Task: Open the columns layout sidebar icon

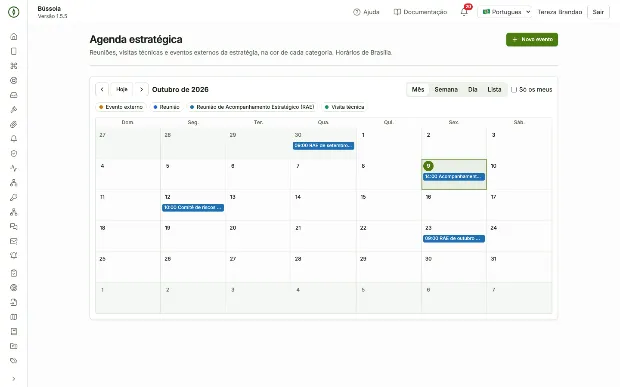Action: tap(13, 317)
